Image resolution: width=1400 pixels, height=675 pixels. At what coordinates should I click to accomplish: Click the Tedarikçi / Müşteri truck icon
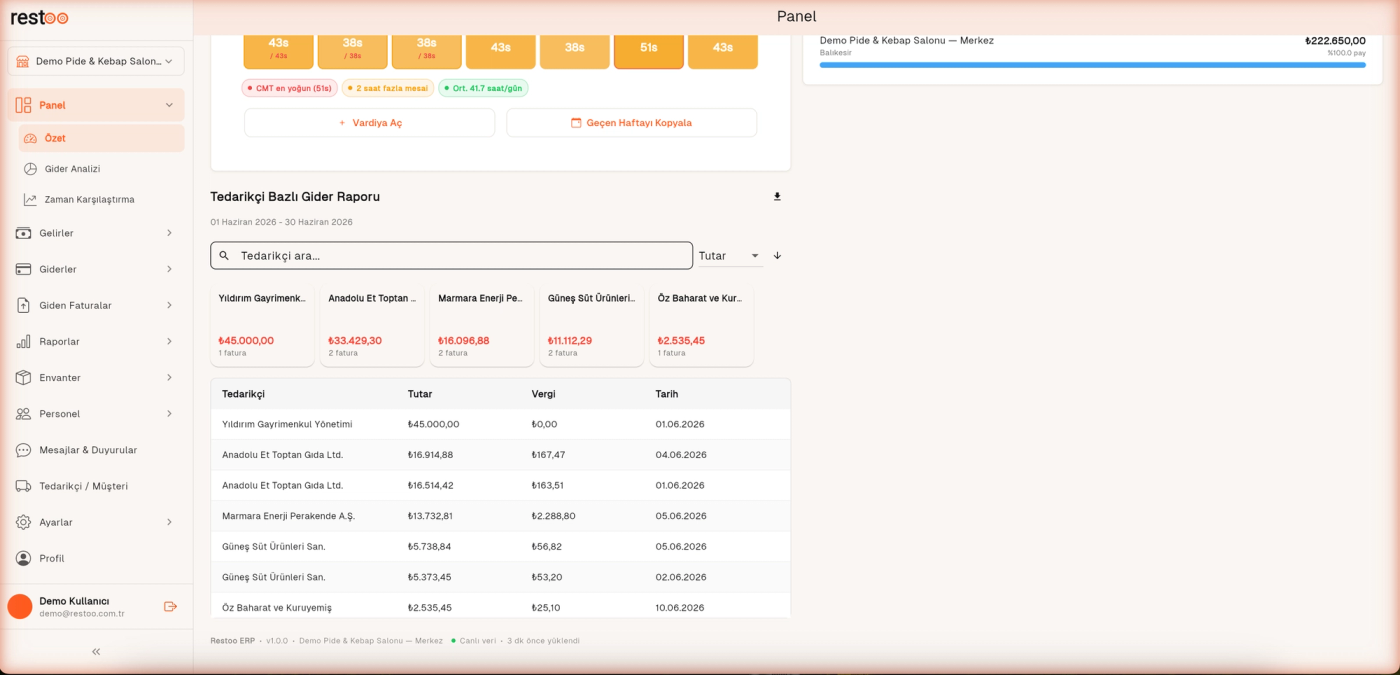click(23, 486)
